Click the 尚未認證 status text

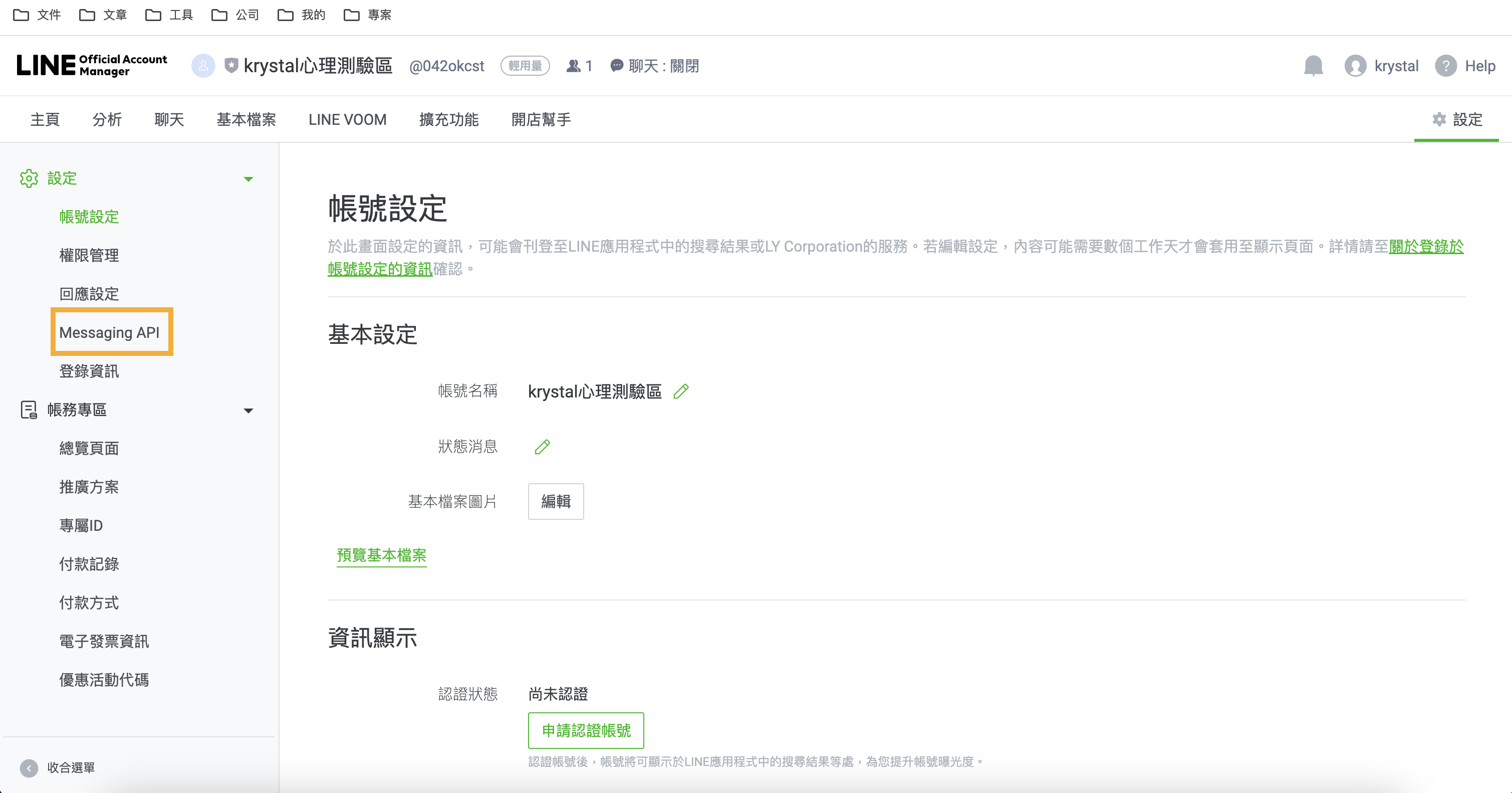coord(558,694)
